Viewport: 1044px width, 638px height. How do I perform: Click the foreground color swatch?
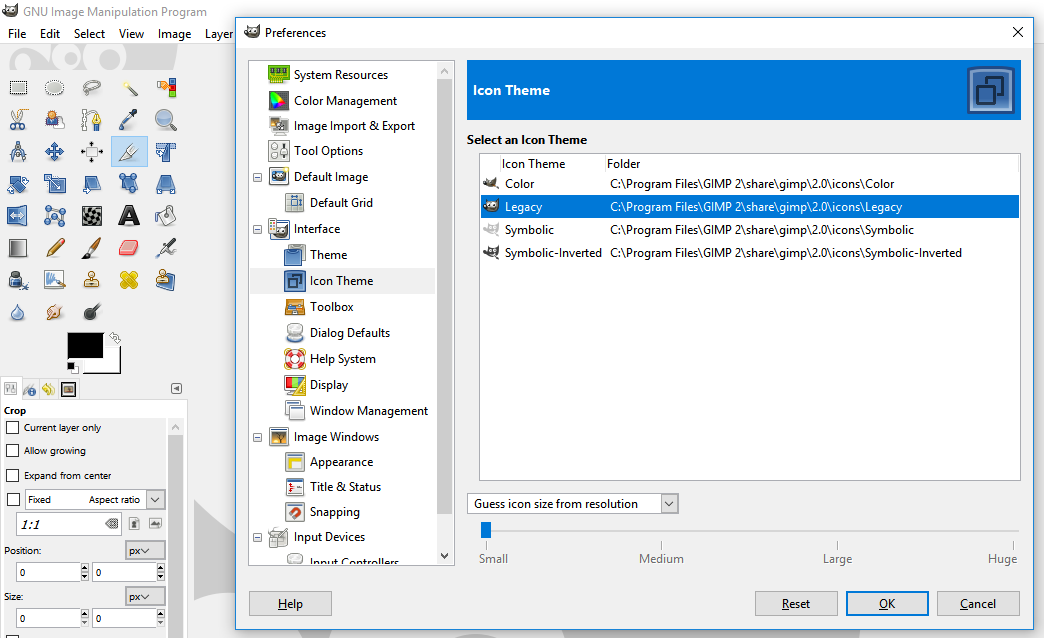pos(85,345)
